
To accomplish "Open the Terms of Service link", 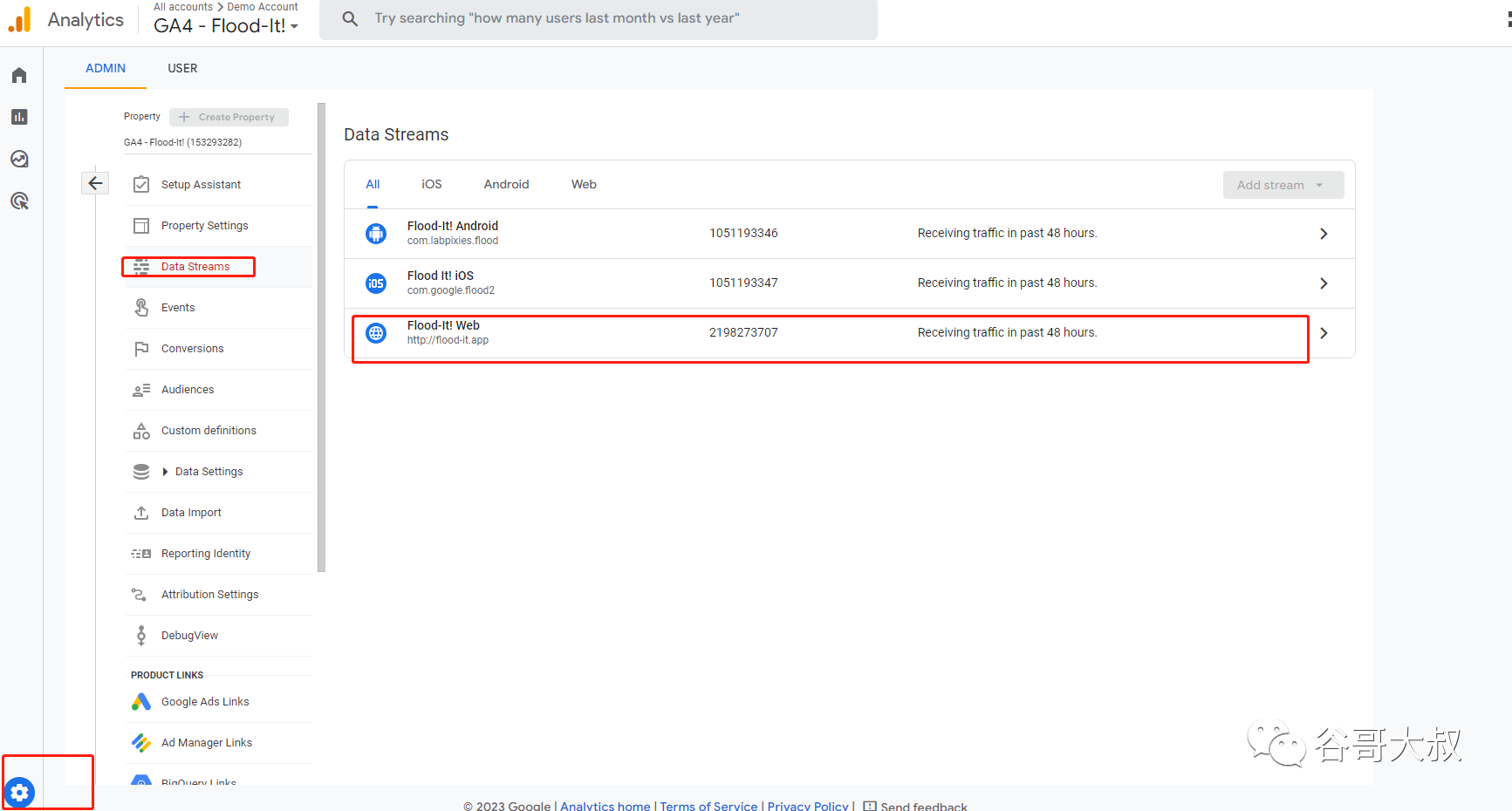I will 708,806.
